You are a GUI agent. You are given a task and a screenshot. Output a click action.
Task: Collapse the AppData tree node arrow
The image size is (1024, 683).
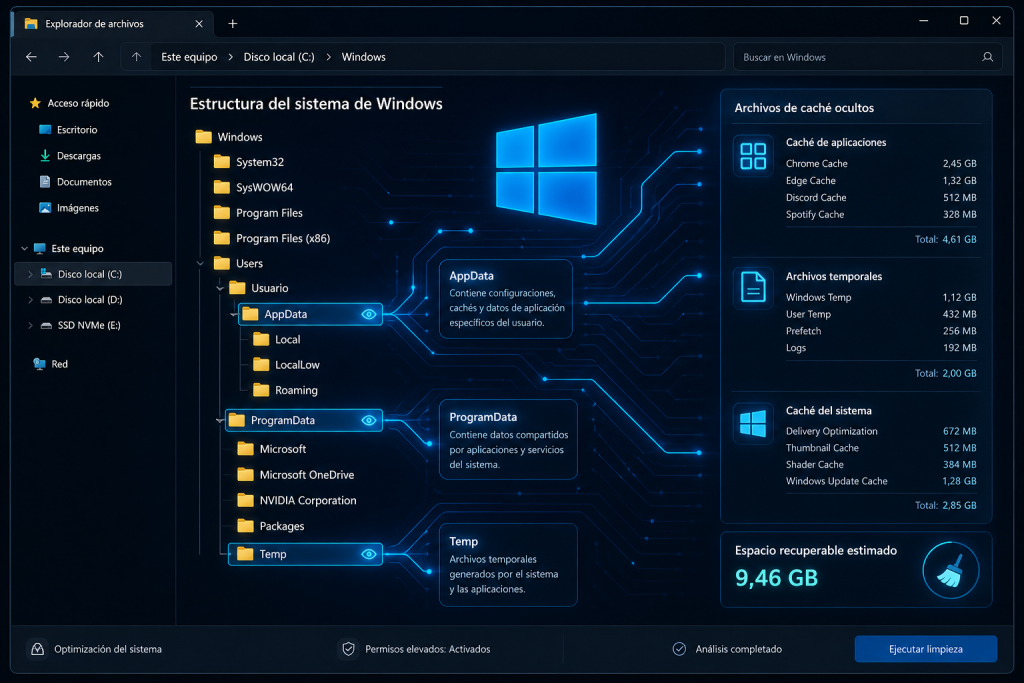click(234, 314)
